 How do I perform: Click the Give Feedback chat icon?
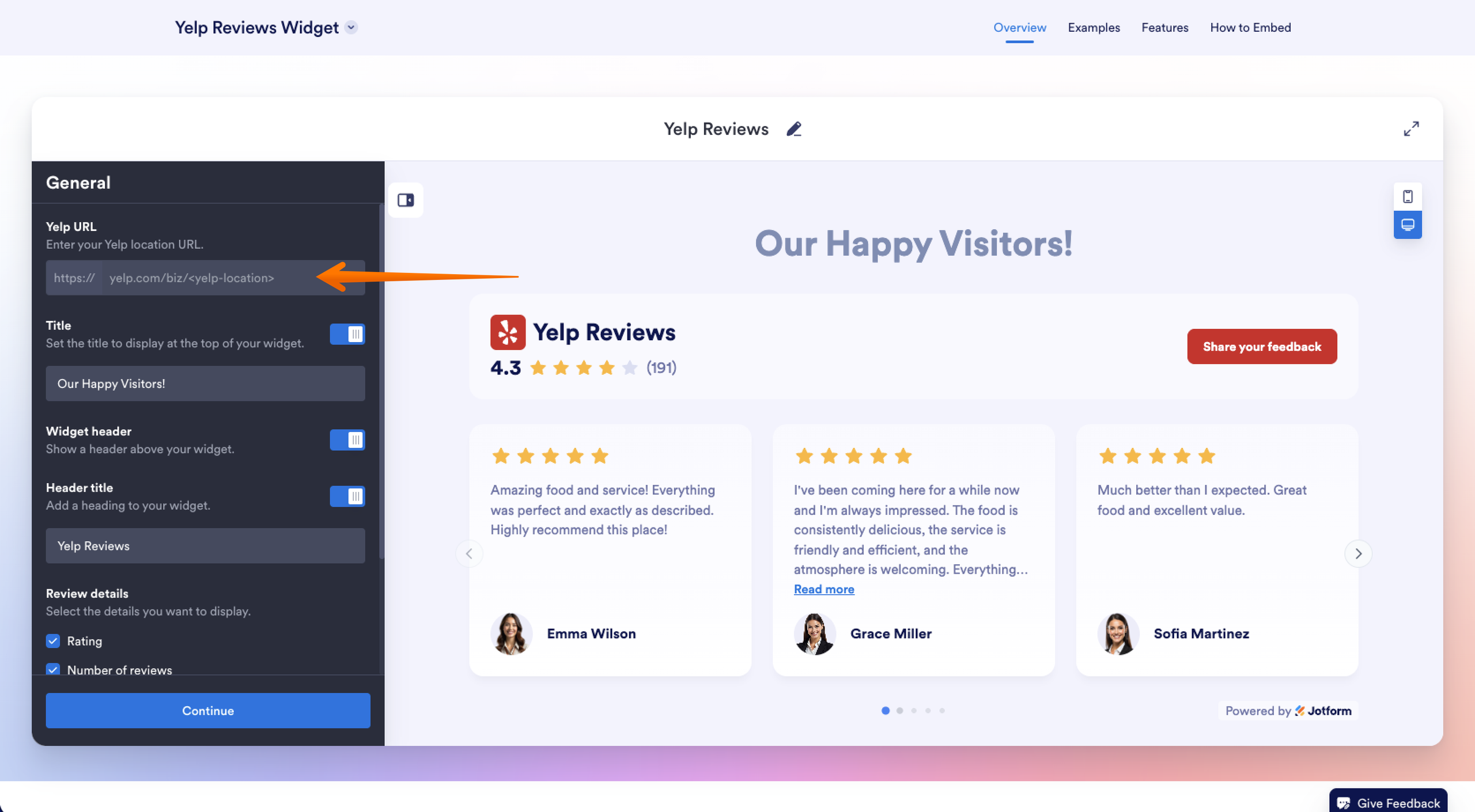pyautogui.click(x=1344, y=803)
